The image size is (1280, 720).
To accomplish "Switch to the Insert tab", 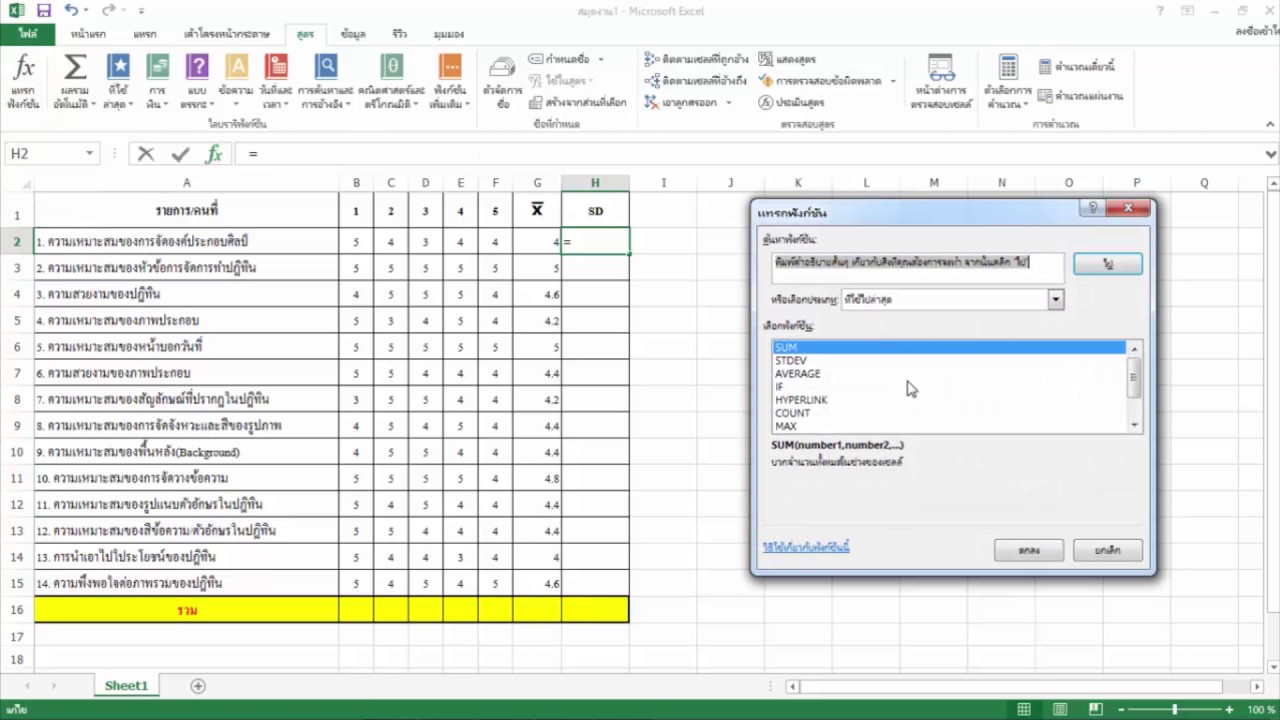I will click(145, 34).
